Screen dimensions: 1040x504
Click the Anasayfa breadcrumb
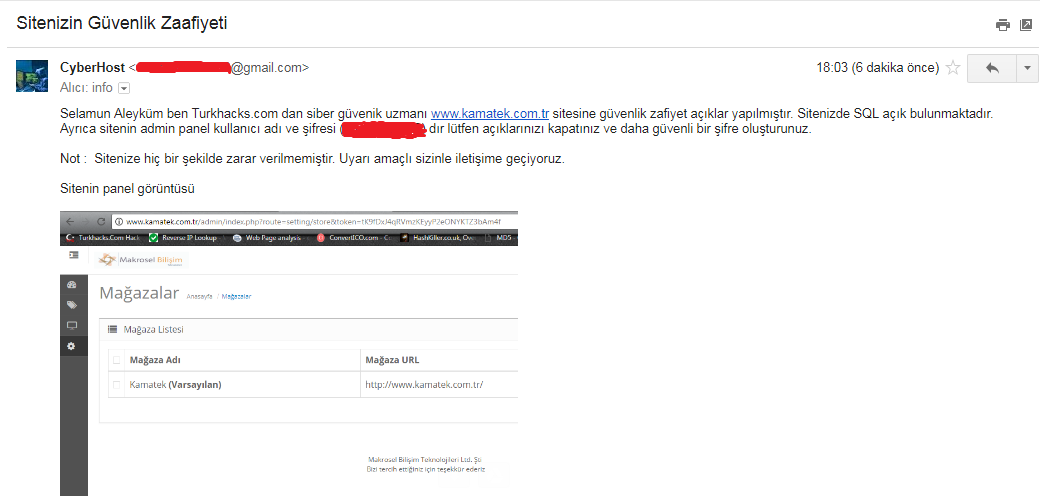[199, 296]
